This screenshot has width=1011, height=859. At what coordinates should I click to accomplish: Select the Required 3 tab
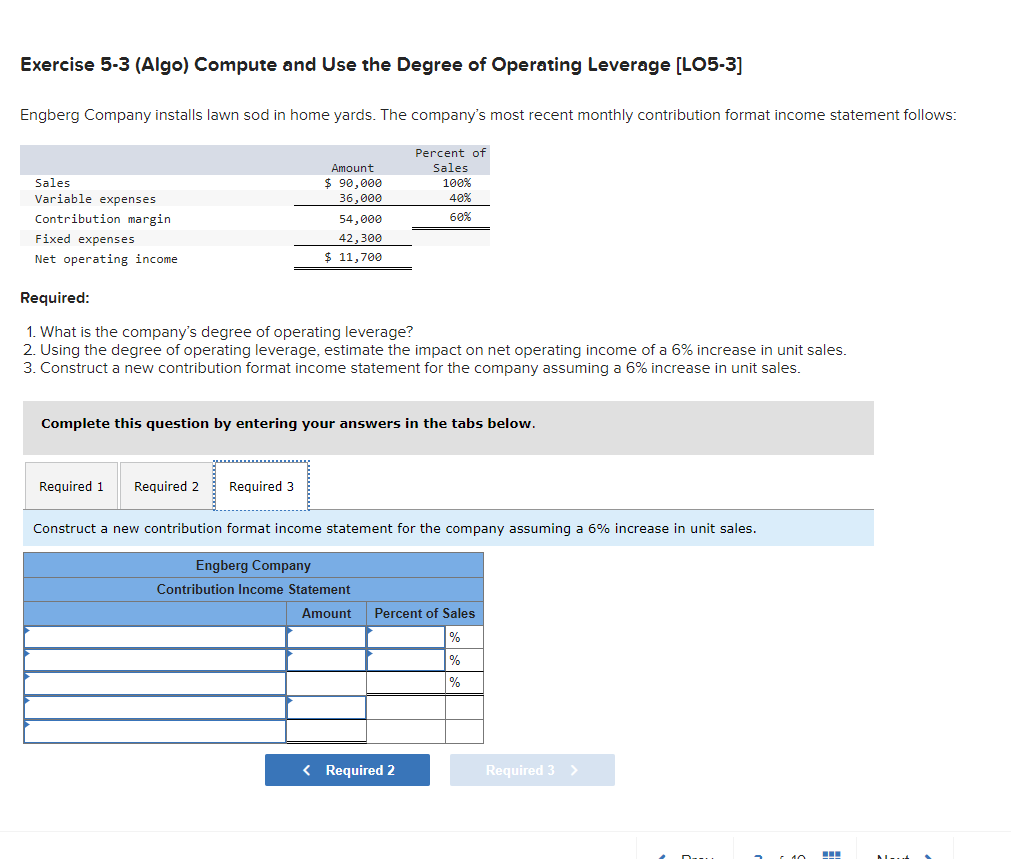point(261,486)
